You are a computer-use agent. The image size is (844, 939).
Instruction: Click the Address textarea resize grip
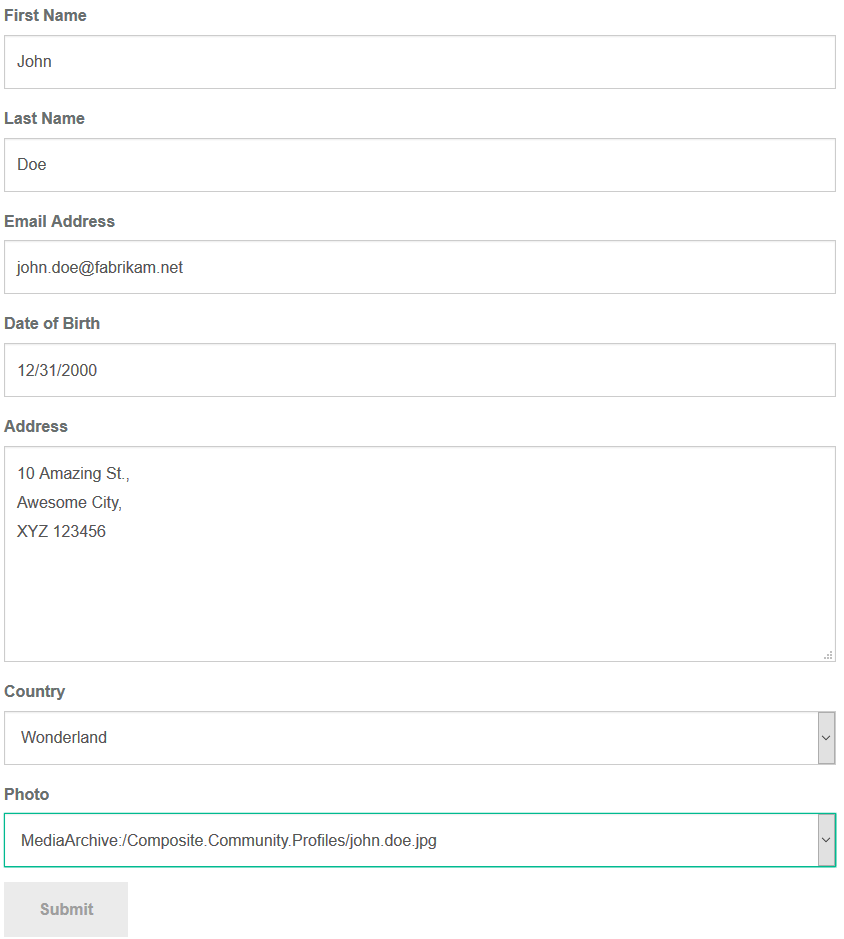828,655
